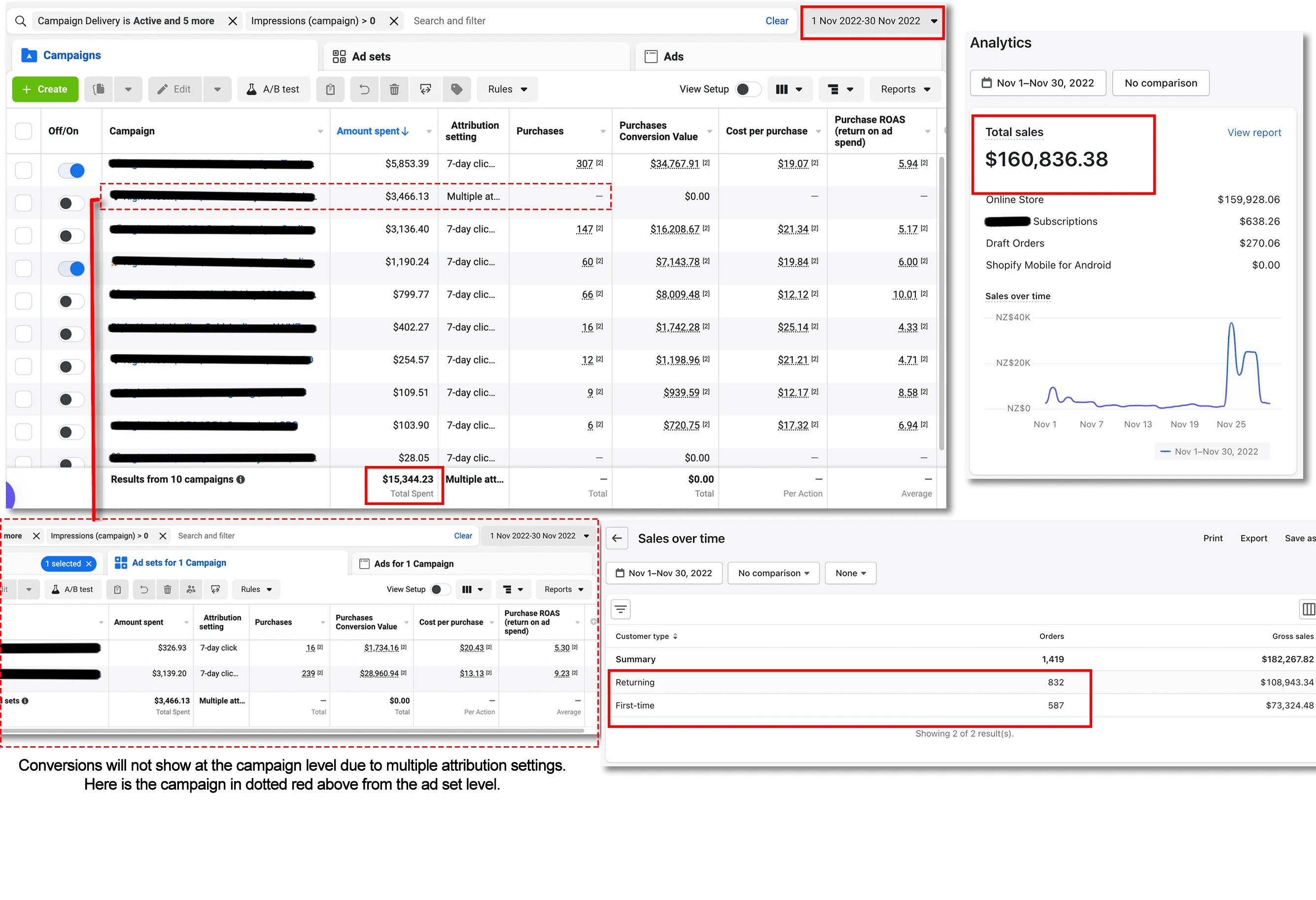This screenshot has height=900, width=1316.
Task: Click the tag/label icon in toolbar
Action: [x=457, y=89]
